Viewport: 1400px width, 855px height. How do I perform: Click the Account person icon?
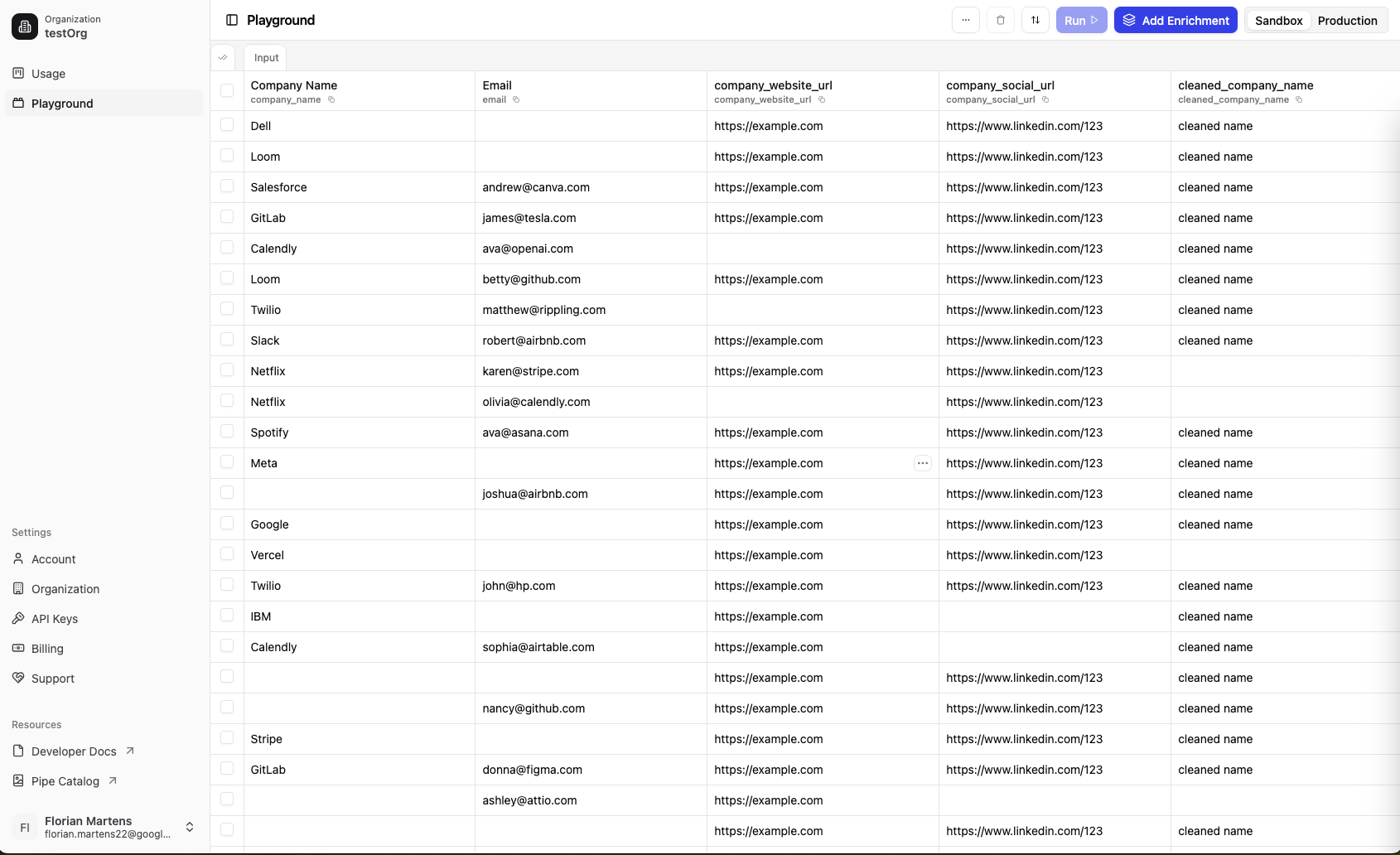click(x=18, y=558)
